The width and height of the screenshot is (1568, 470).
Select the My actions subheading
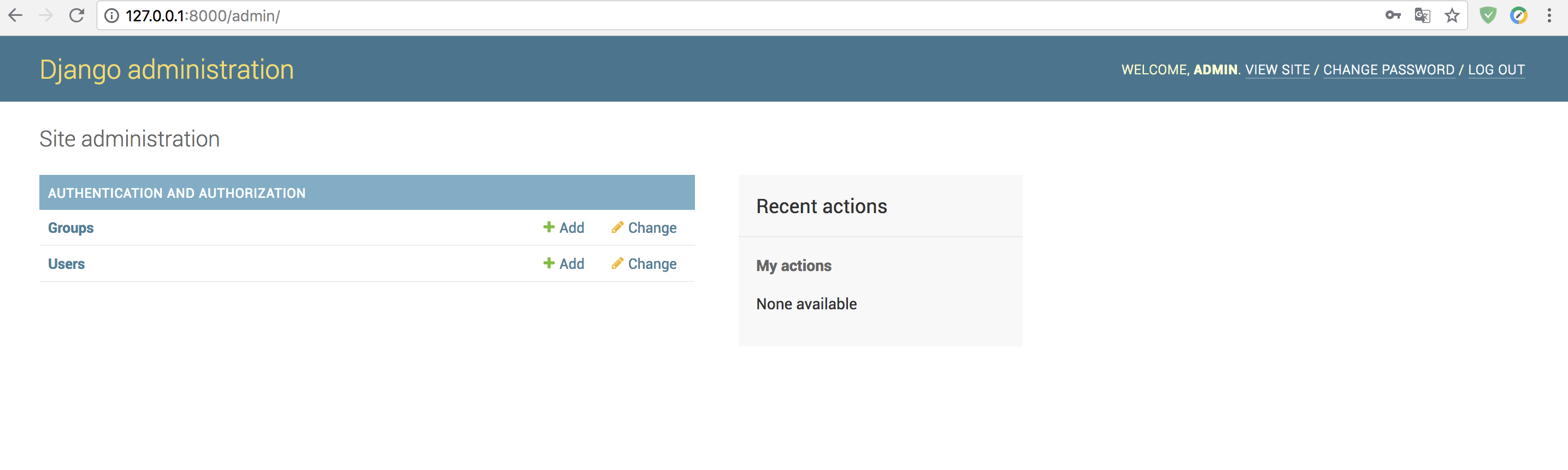(794, 266)
